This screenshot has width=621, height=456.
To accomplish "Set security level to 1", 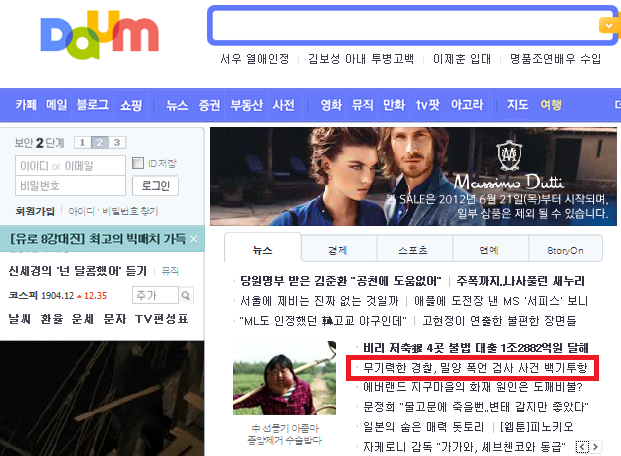I will tap(82, 142).
